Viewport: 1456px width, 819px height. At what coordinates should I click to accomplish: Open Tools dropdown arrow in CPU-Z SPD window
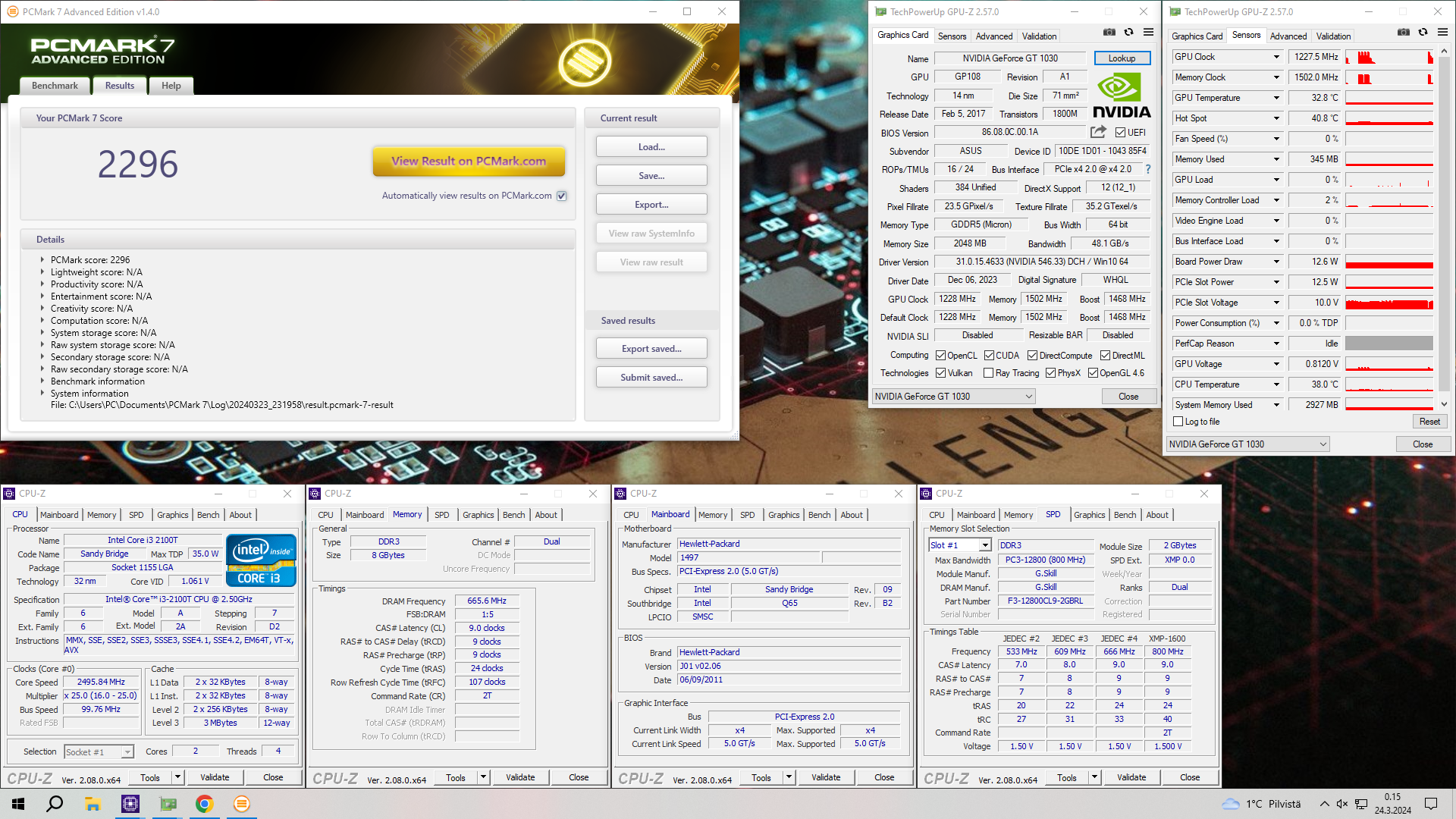click(x=1094, y=777)
